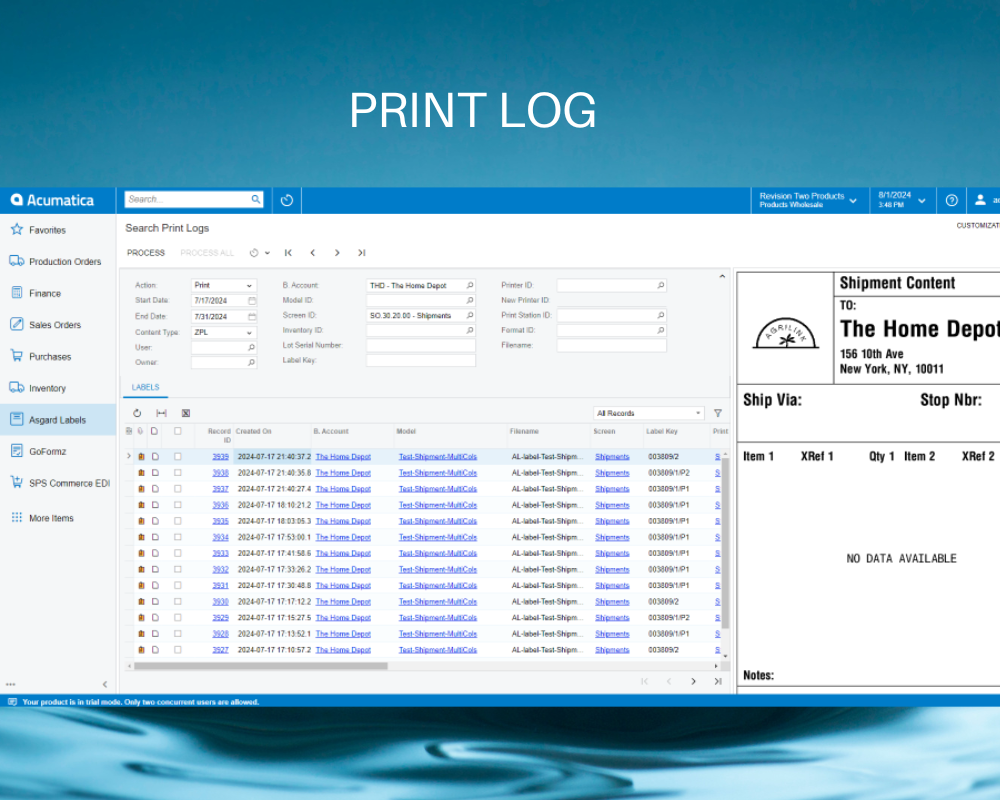Open Asgard Labels in the sidebar
This screenshot has width=1000, height=800.
58,420
